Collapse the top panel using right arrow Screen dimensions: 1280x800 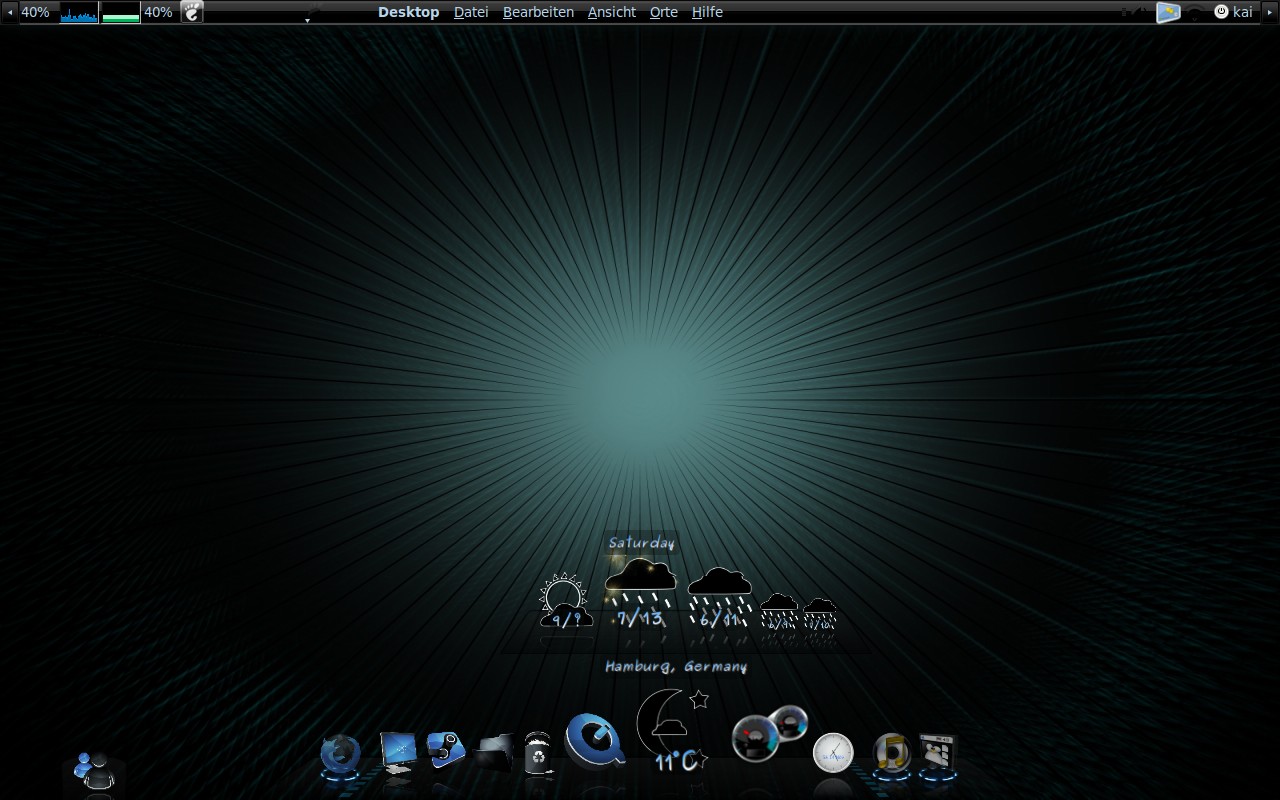(x=1268, y=12)
